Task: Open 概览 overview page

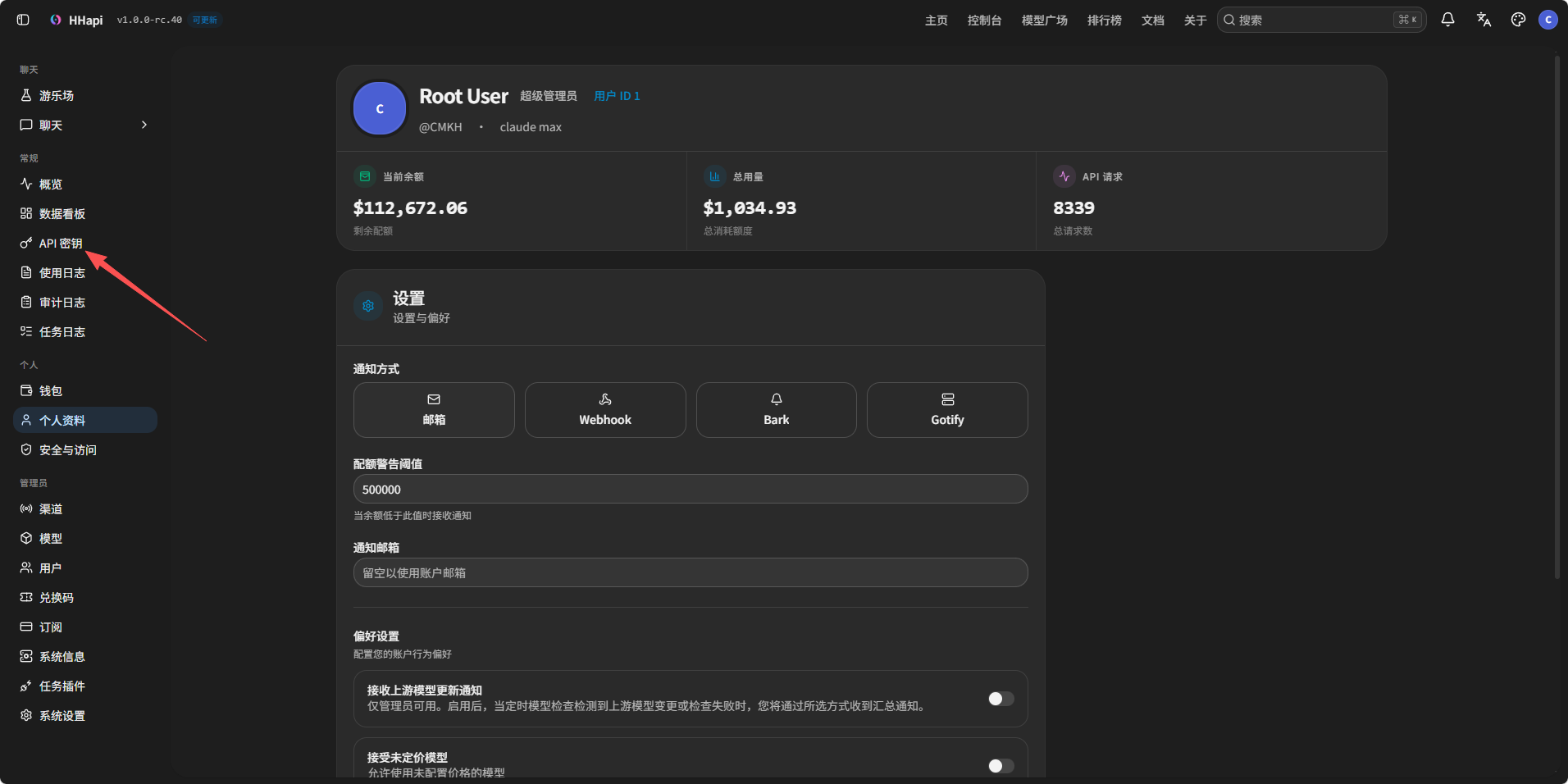Action: click(x=85, y=185)
